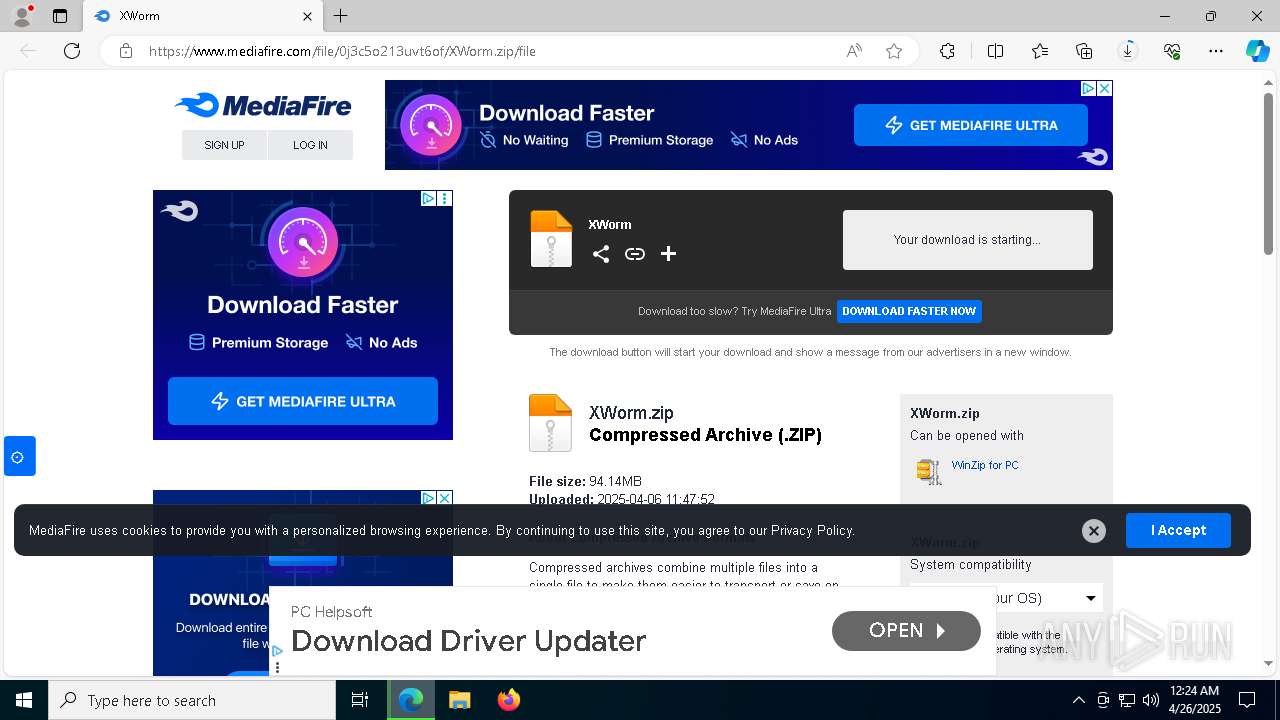Close the top banner ad
The height and width of the screenshot is (720, 1280).
point(1105,88)
